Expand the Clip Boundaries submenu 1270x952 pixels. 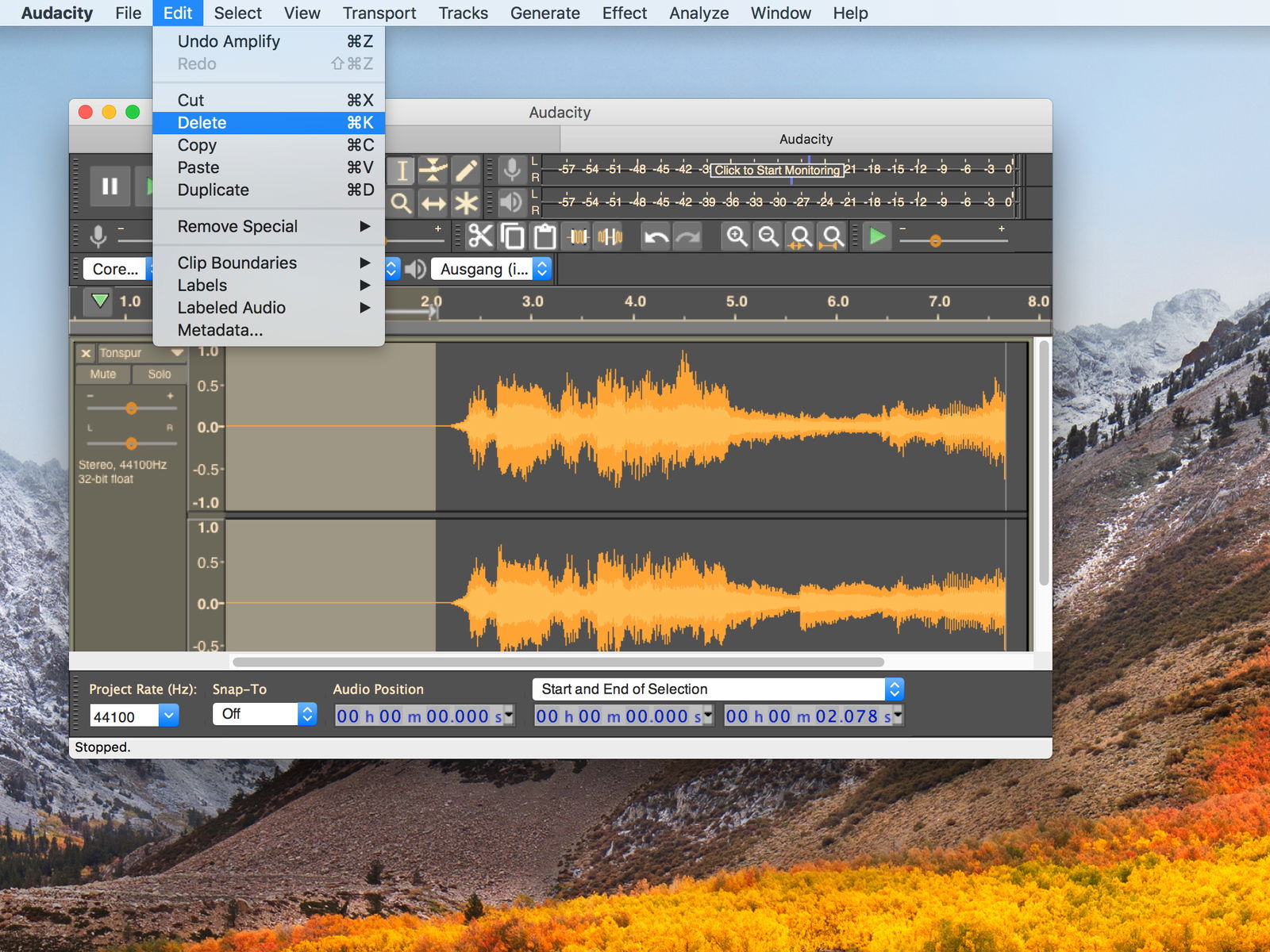pos(269,263)
